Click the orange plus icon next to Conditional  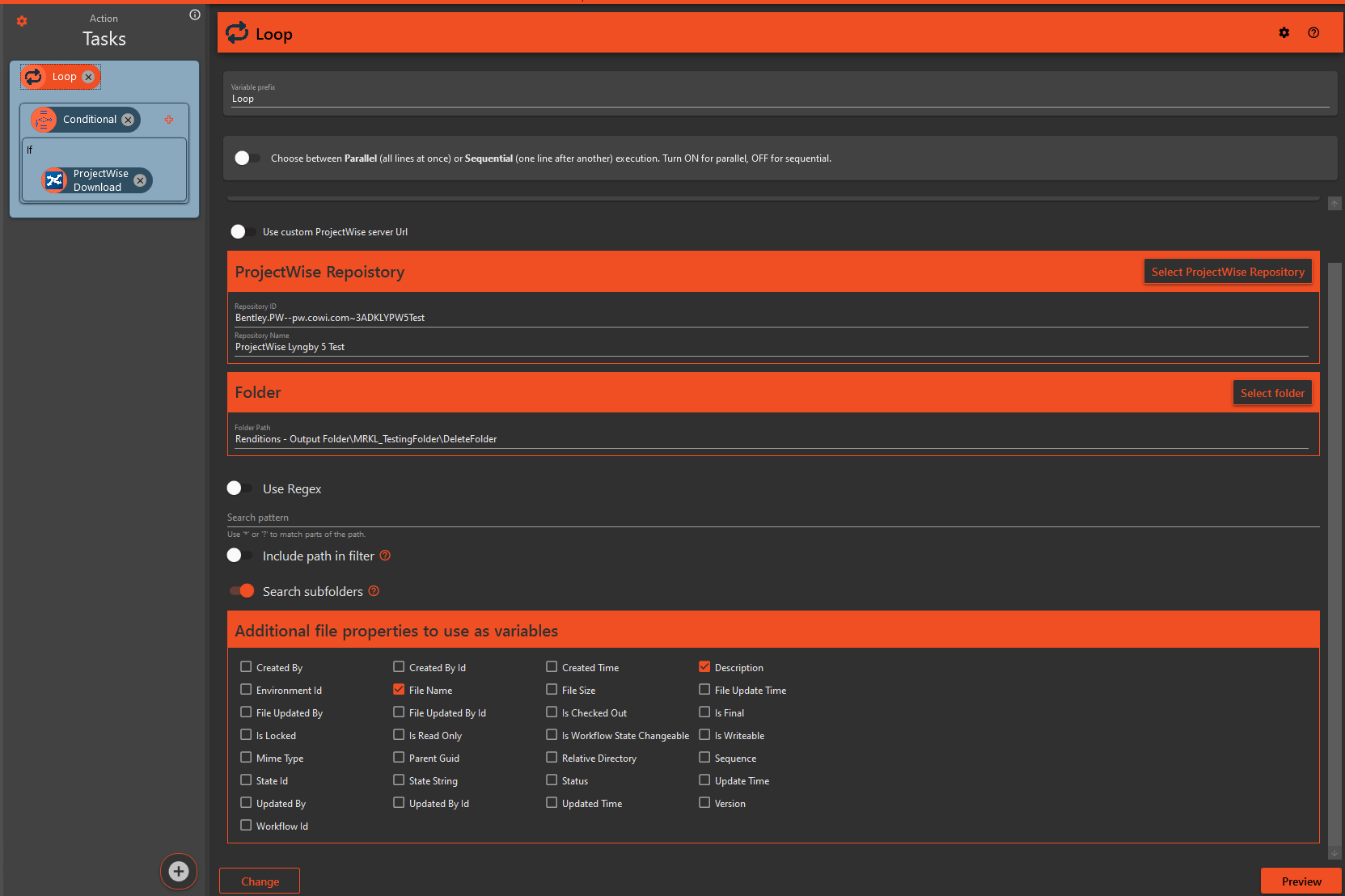point(169,120)
